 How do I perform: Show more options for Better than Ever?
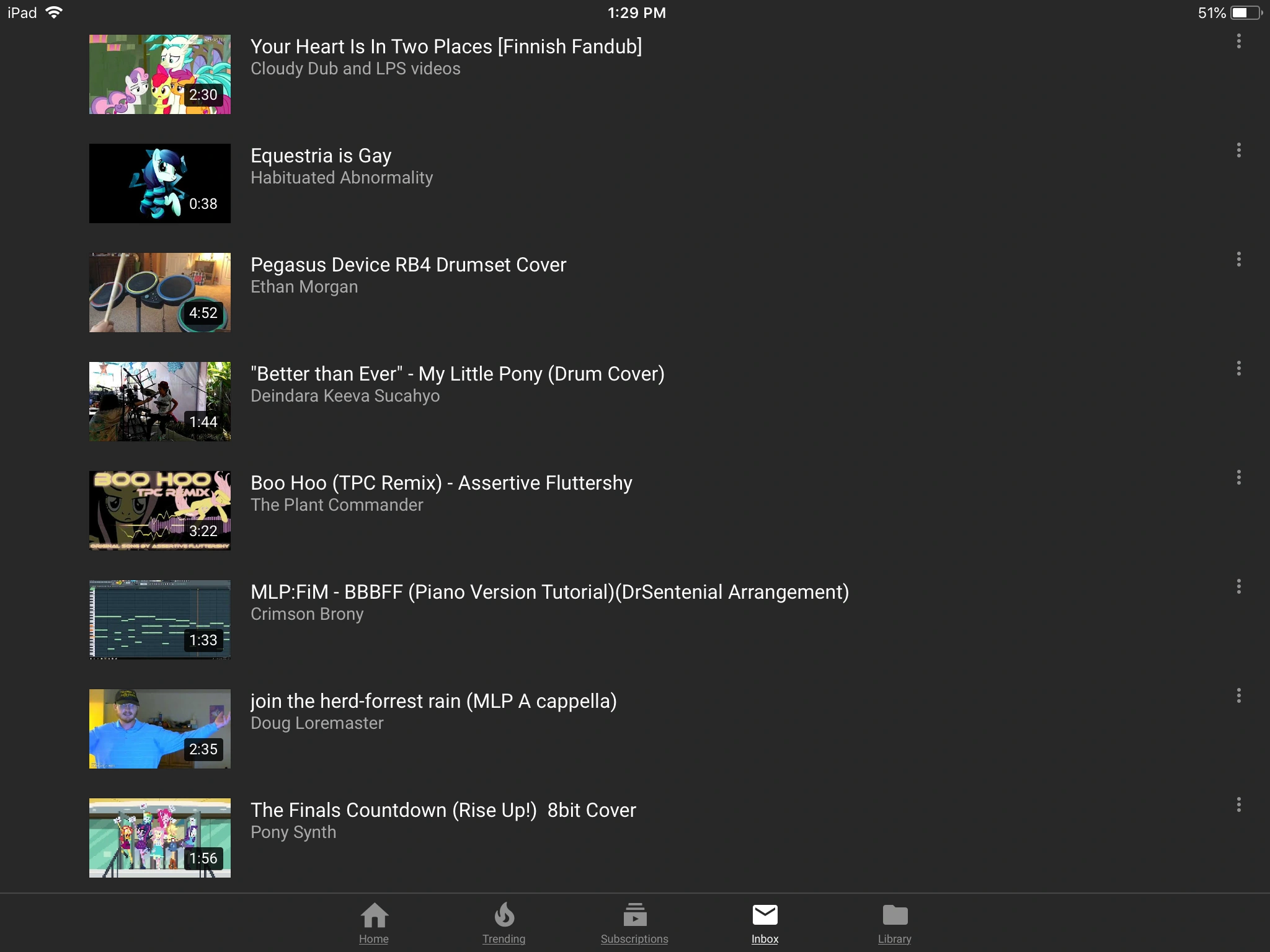coord(1238,369)
